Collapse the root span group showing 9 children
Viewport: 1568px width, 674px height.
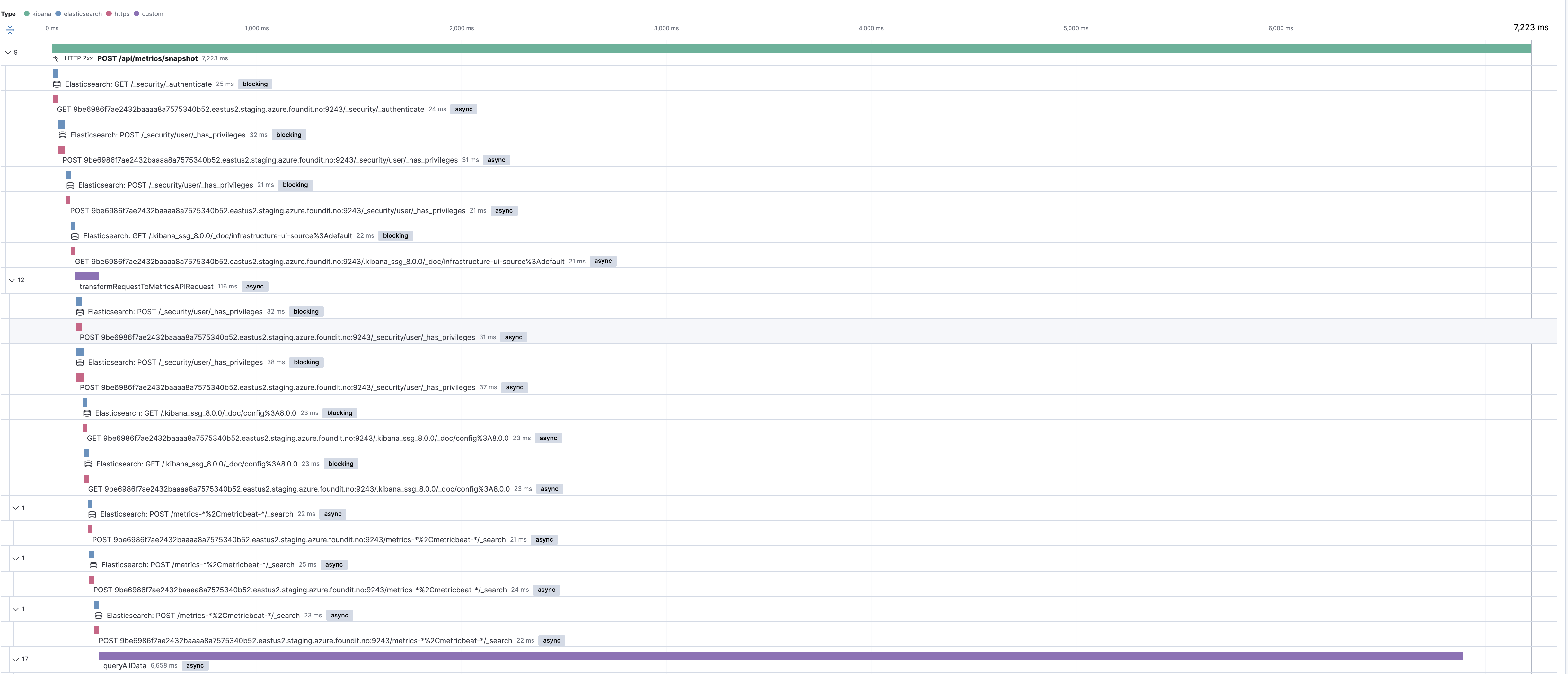[9, 52]
